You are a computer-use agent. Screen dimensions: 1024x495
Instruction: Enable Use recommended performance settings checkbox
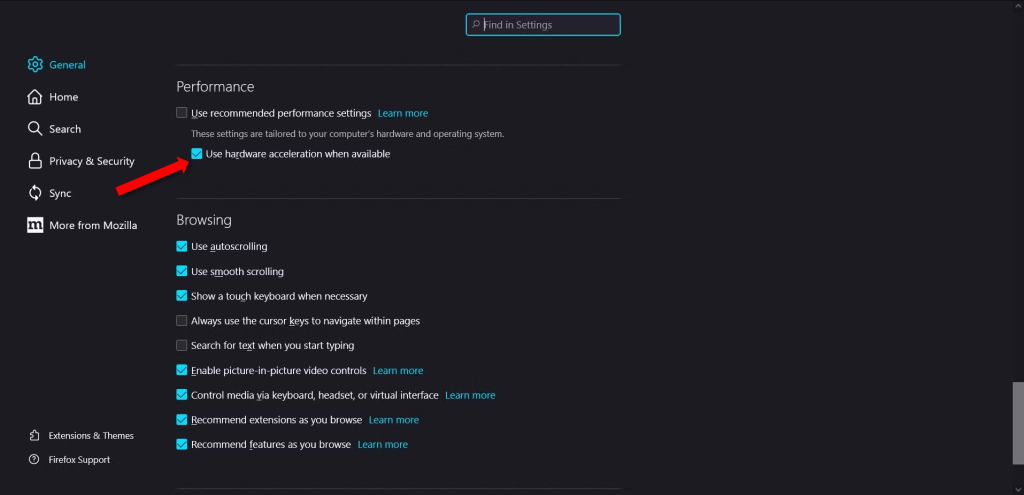[x=182, y=113]
